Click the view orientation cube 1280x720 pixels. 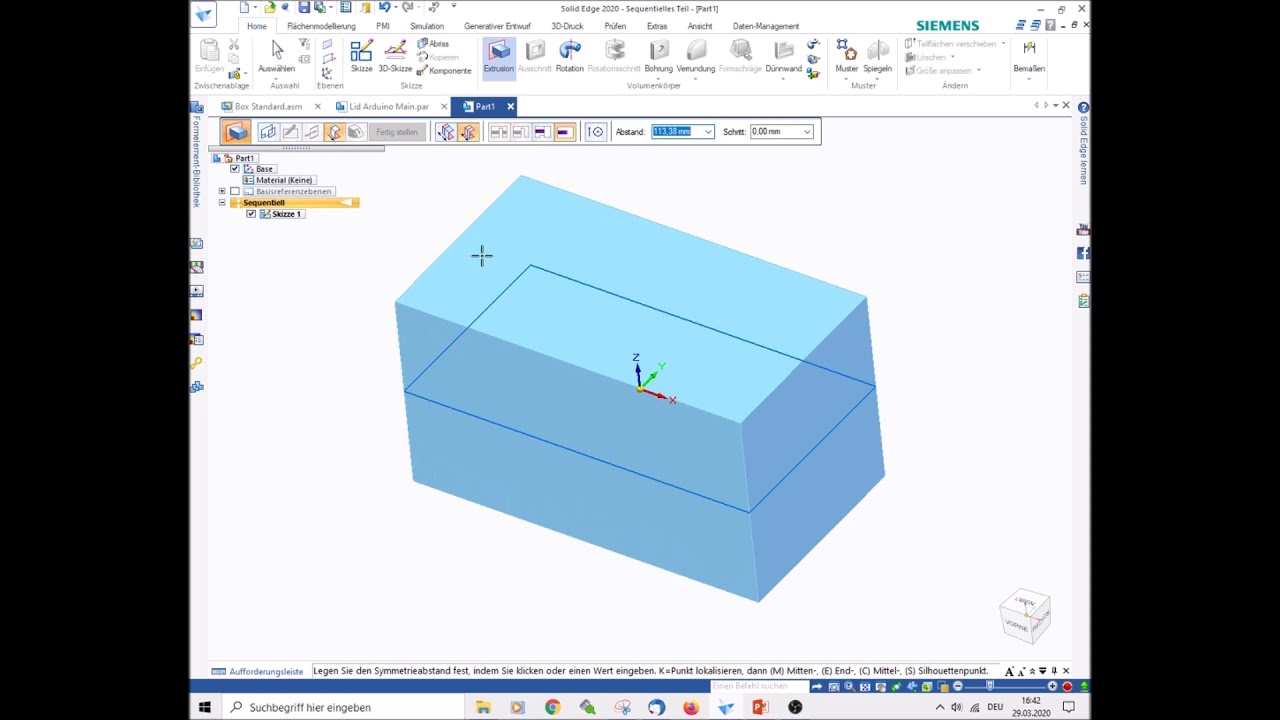pyautogui.click(x=1025, y=615)
